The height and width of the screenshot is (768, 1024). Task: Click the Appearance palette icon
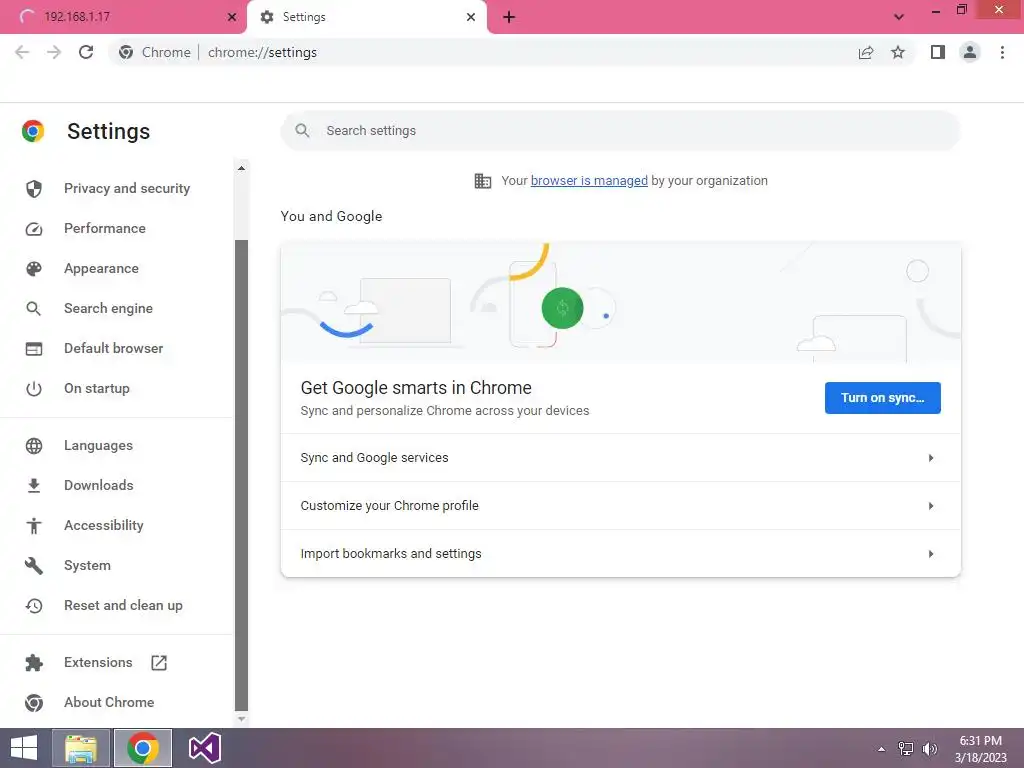(34, 268)
